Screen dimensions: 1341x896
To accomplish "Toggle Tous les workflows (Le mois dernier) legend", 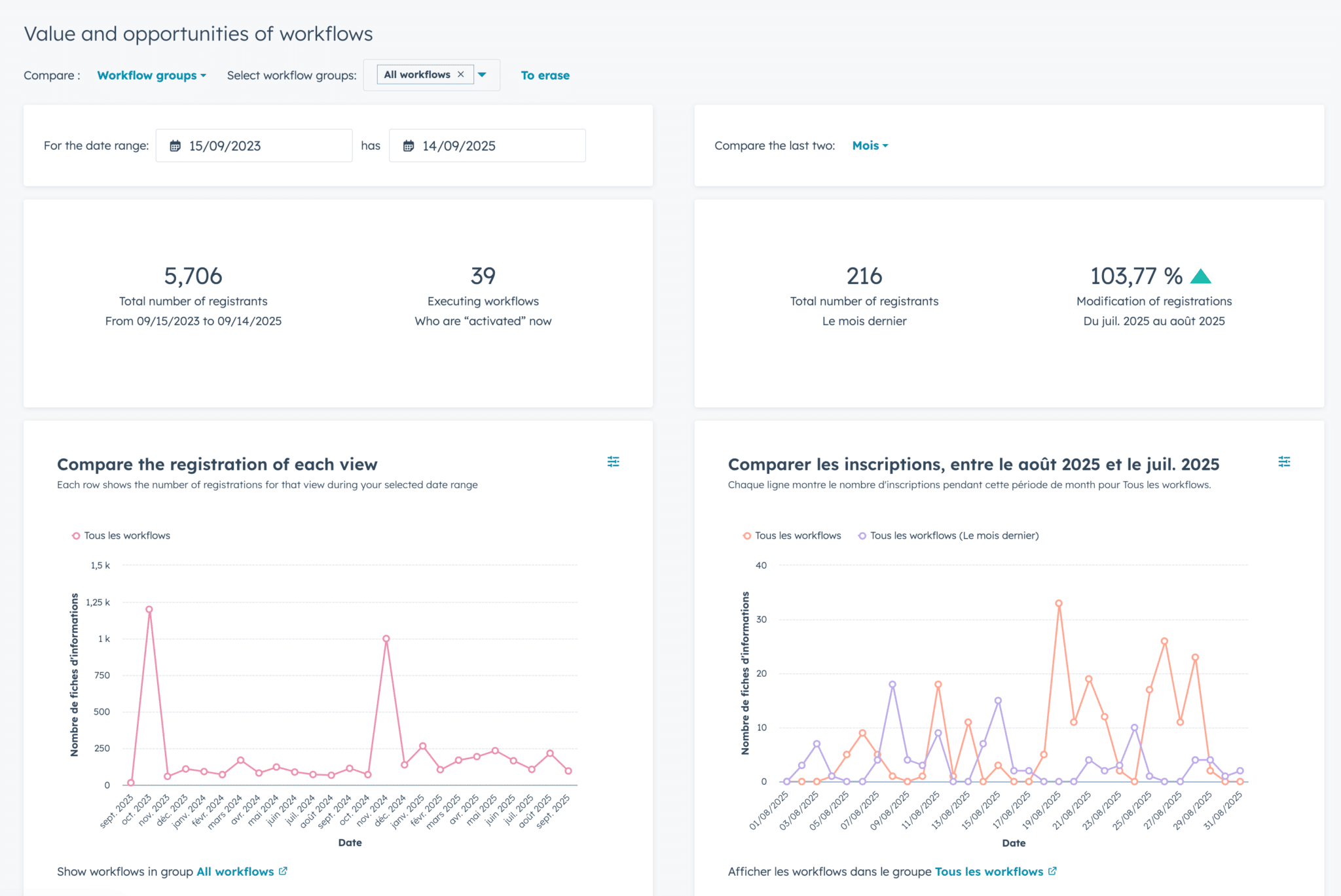I will [949, 535].
